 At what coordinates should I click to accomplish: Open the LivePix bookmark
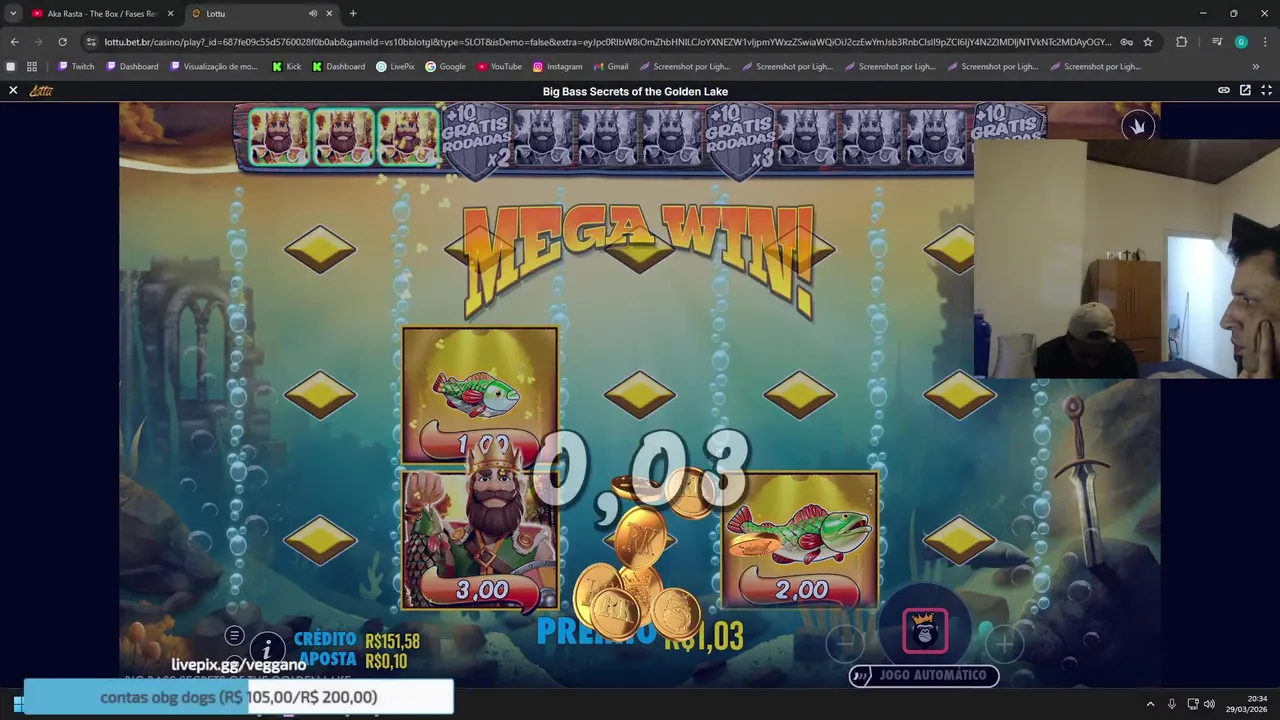coord(395,66)
